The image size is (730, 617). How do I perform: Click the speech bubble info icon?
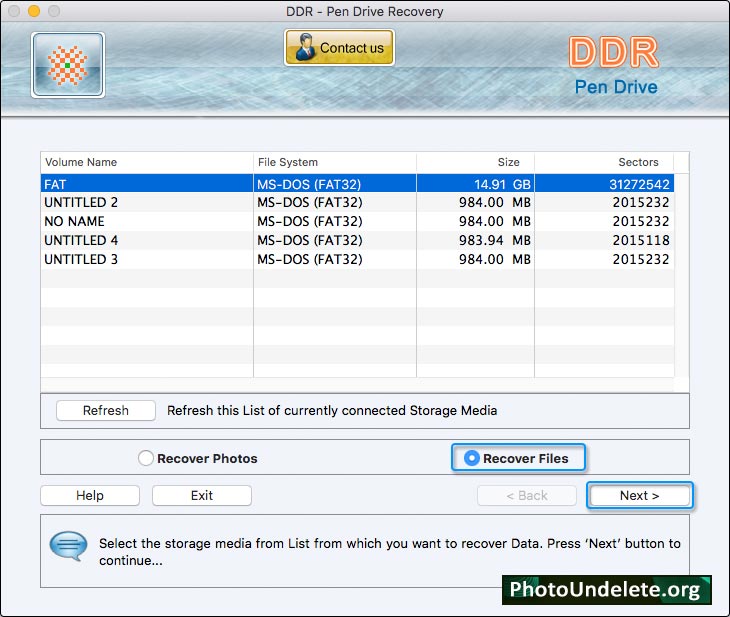pyautogui.click(x=68, y=546)
